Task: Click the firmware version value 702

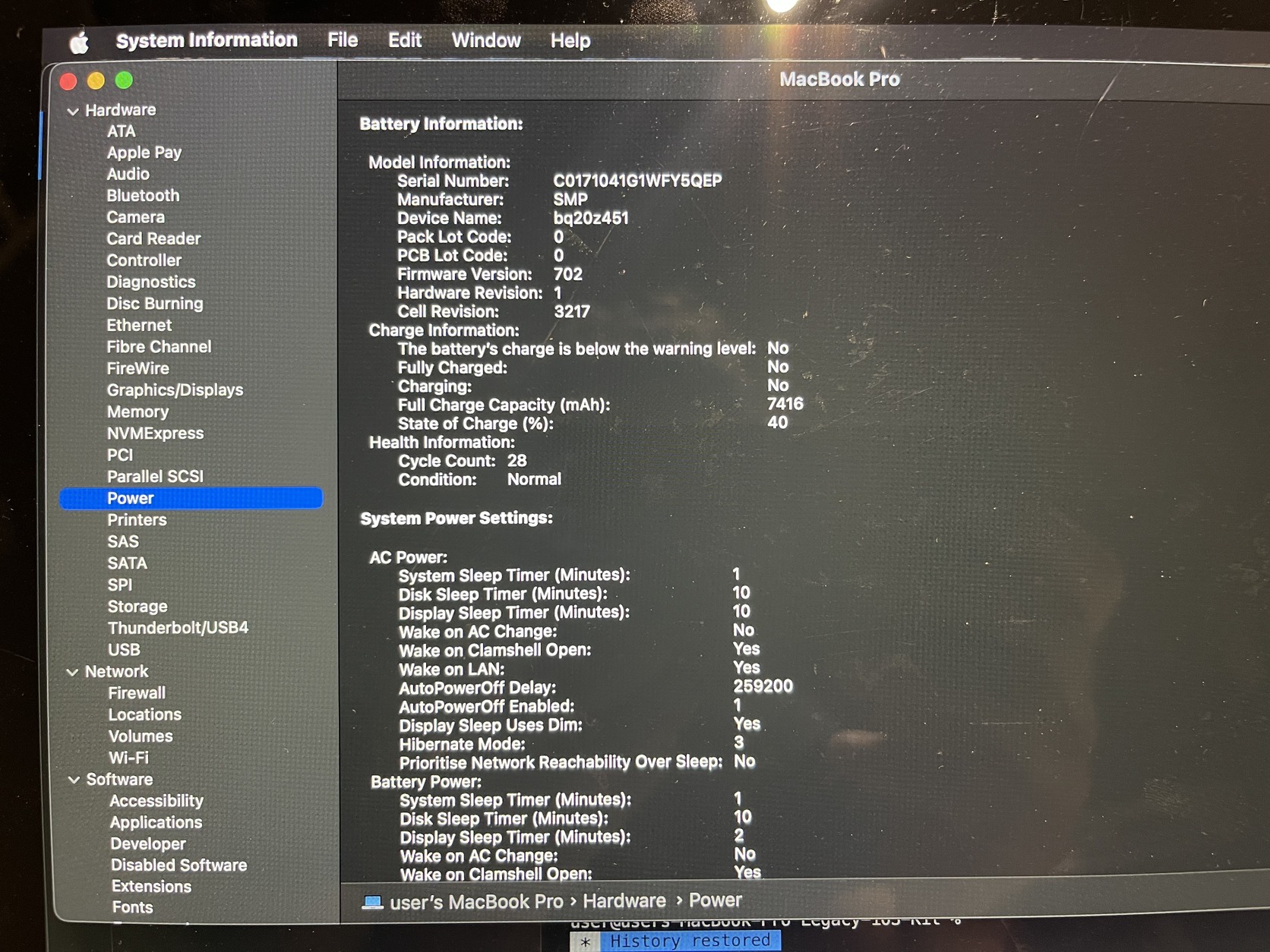Action: click(568, 274)
